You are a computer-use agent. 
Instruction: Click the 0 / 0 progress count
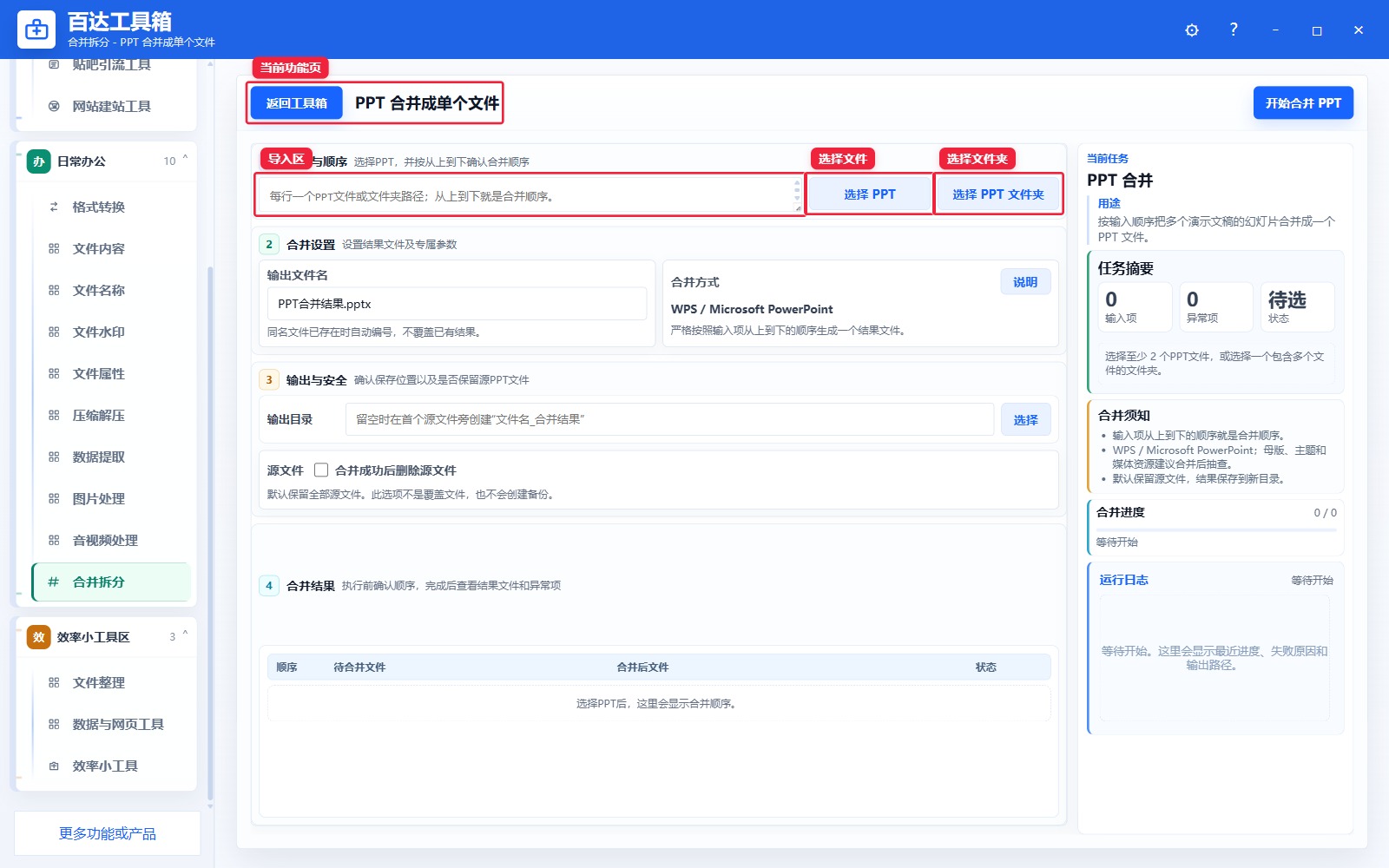click(1325, 513)
